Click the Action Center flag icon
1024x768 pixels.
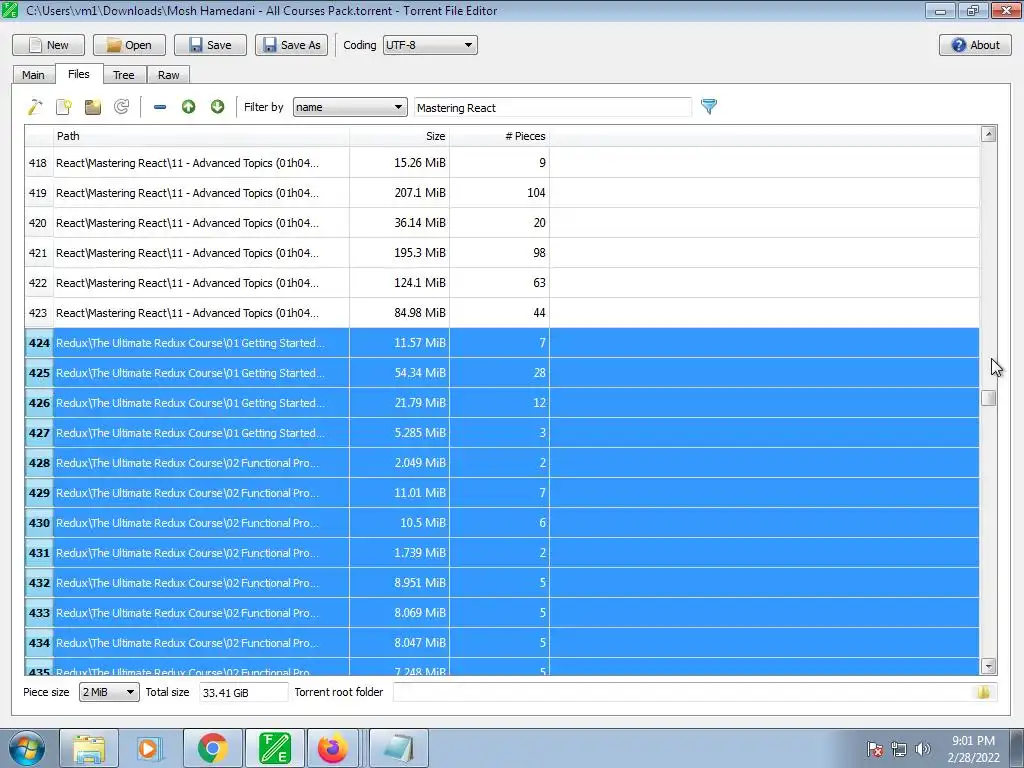click(x=874, y=749)
